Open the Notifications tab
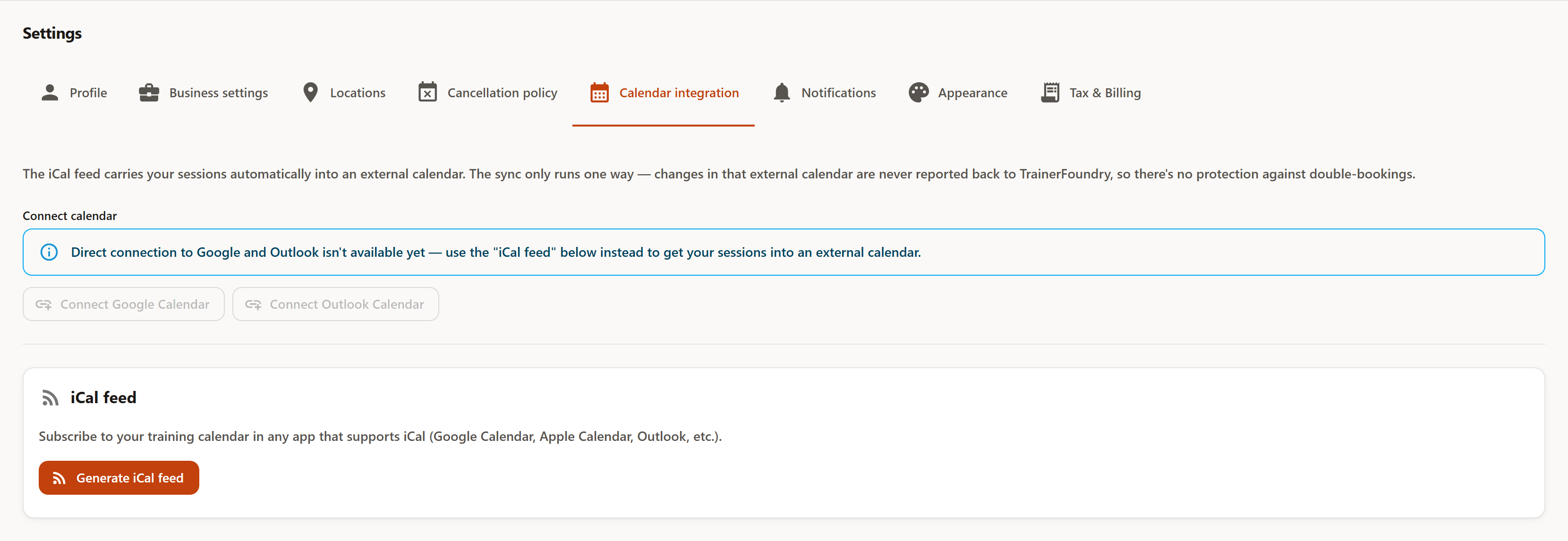This screenshot has height=541, width=1568. (824, 93)
